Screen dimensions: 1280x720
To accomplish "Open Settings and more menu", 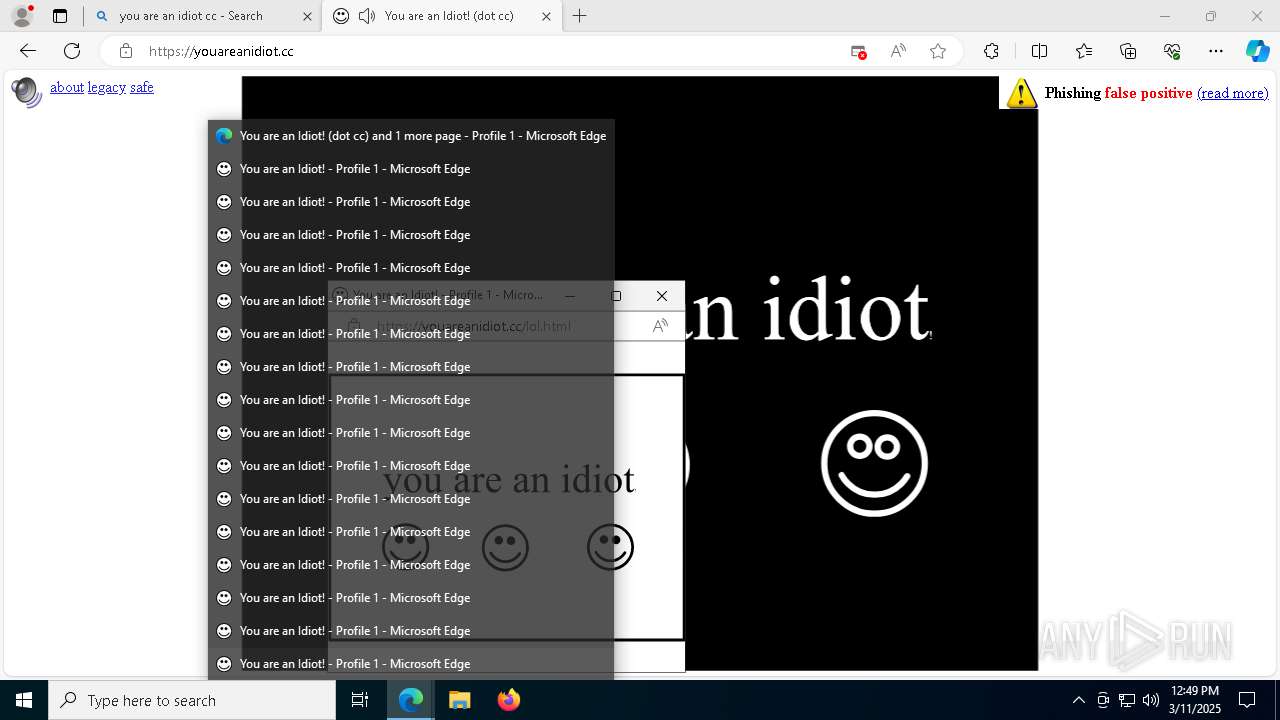I will click(x=1216, y=51).
